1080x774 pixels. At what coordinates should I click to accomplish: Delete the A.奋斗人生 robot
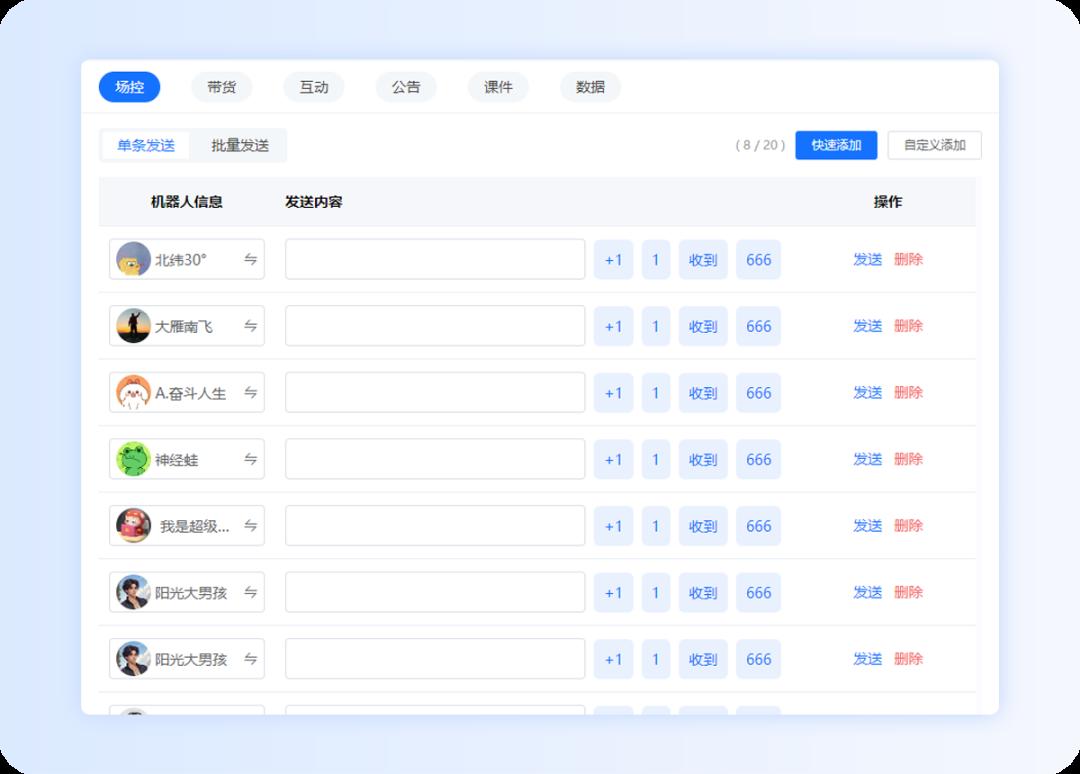pos(908,393)
